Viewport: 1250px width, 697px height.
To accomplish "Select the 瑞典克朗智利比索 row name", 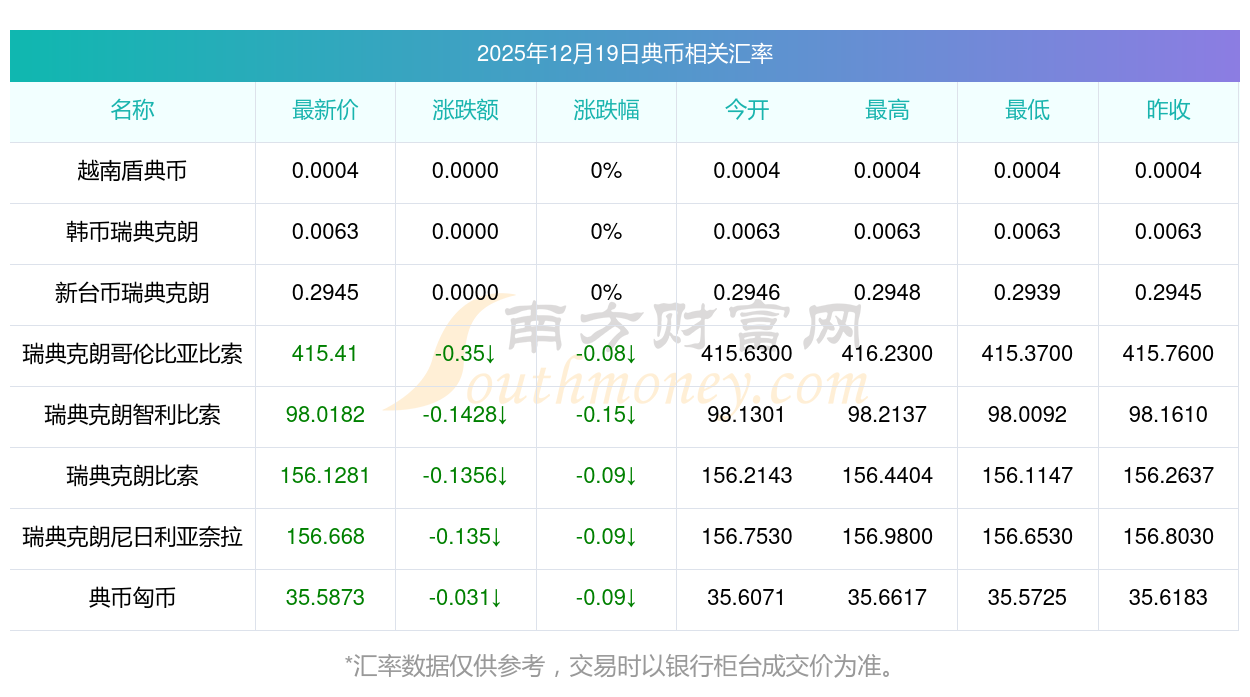I will pyautogui.click(x=132, y=415).
